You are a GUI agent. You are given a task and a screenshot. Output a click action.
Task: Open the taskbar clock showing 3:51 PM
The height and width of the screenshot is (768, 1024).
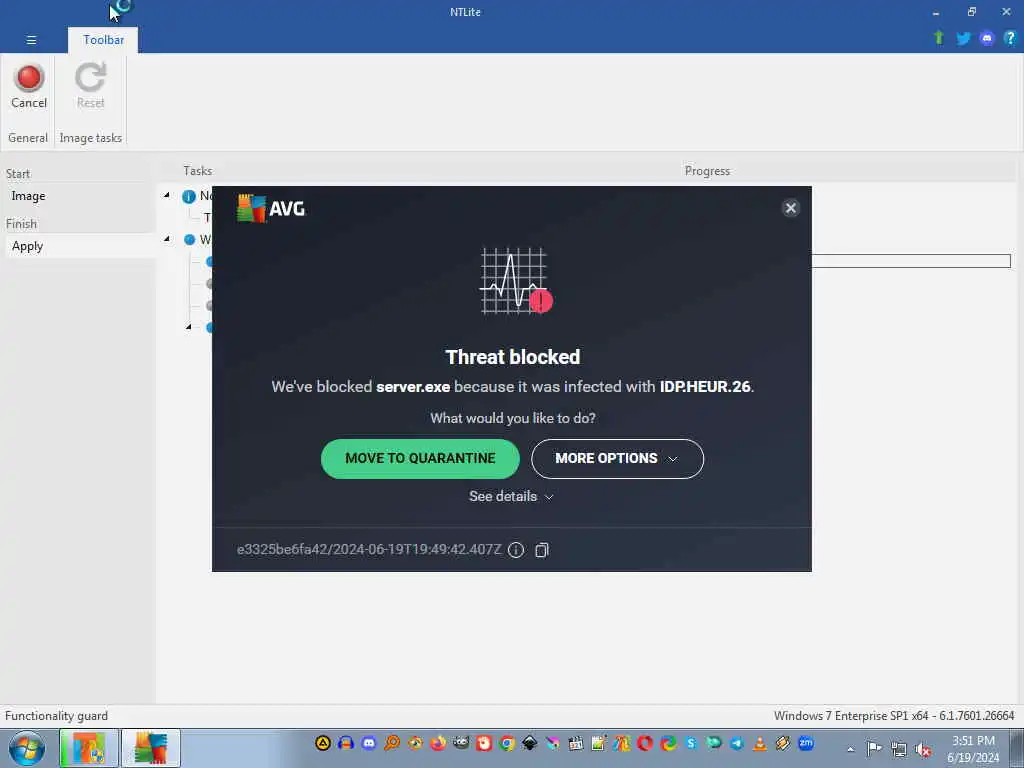tap(973, 749)
